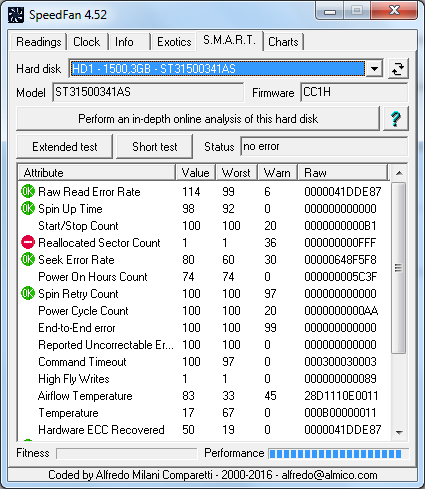Click the Firmware field CC1H
This screenshot has height=489, width=425.
(354, 92)
